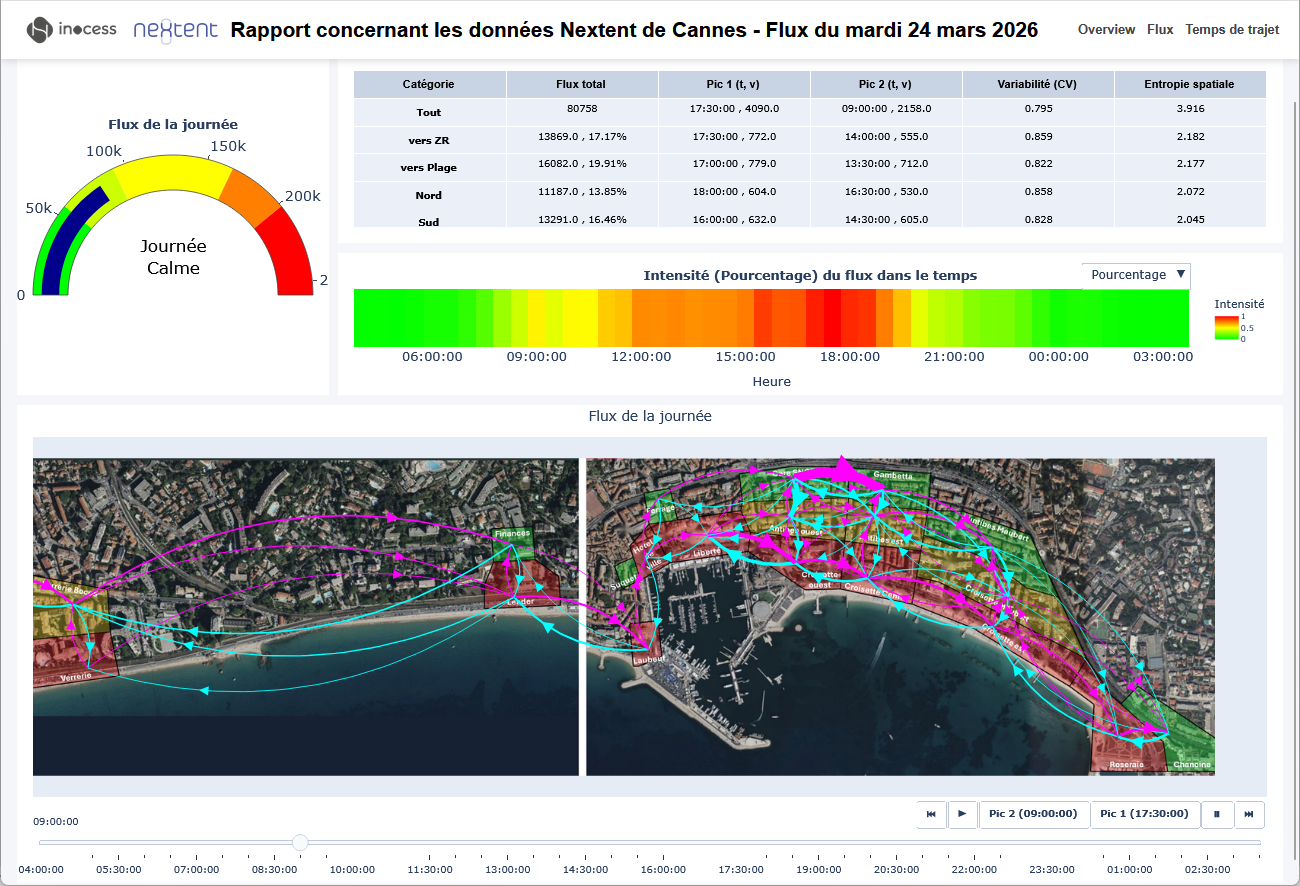Click the 18:00:00 label on the intensity heatmap

[x=850, y=357]
